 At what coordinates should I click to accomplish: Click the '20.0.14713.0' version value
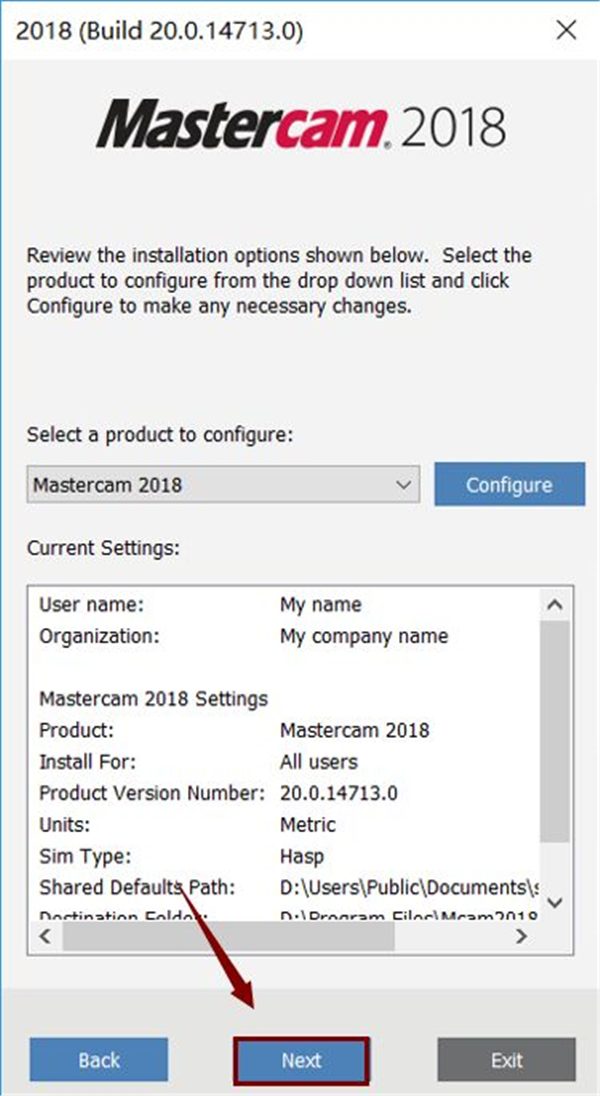pos(338,793)
